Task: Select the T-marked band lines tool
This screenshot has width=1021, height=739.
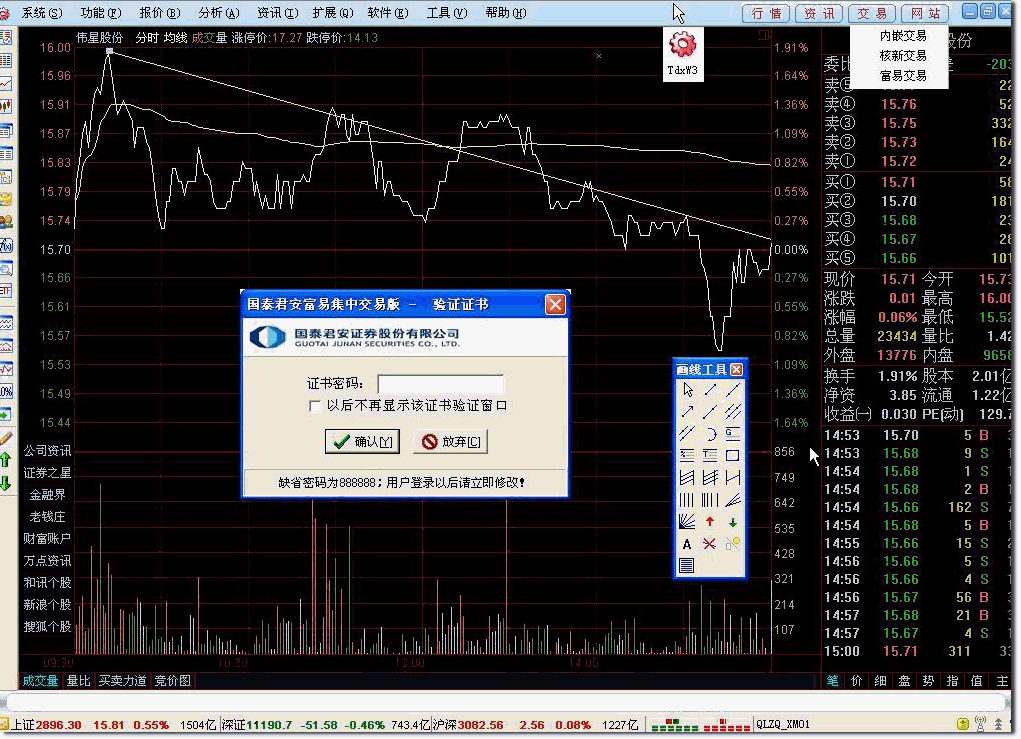Action: (710, 455)
